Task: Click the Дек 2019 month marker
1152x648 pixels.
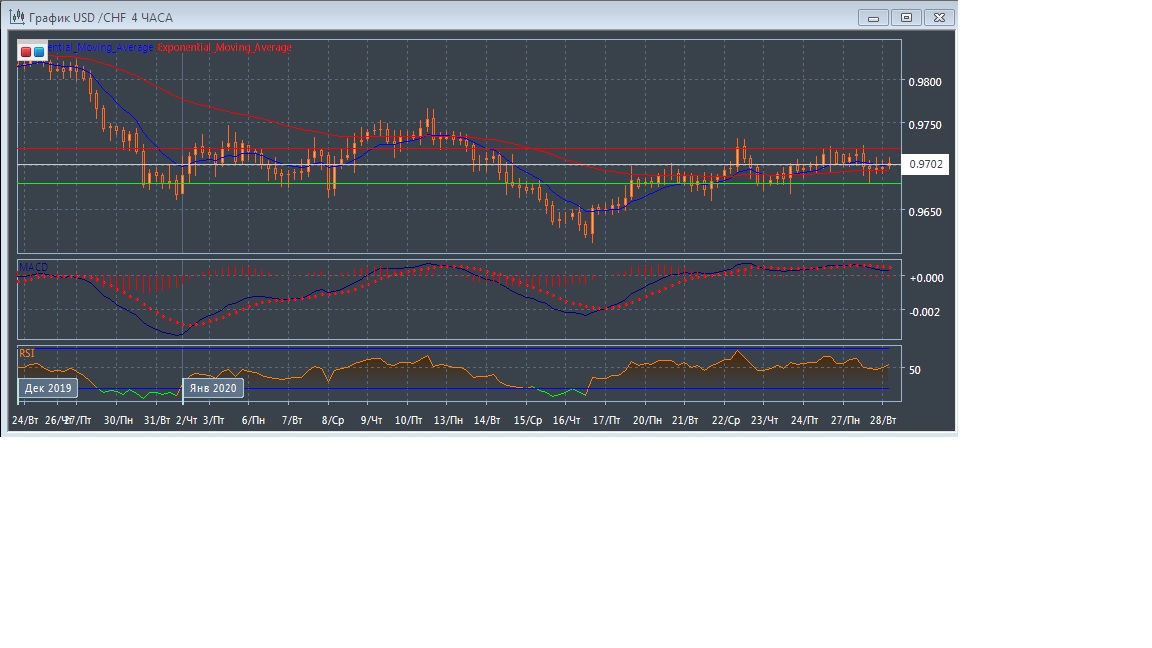Action: pyautogui.click(x=48, y=388)
